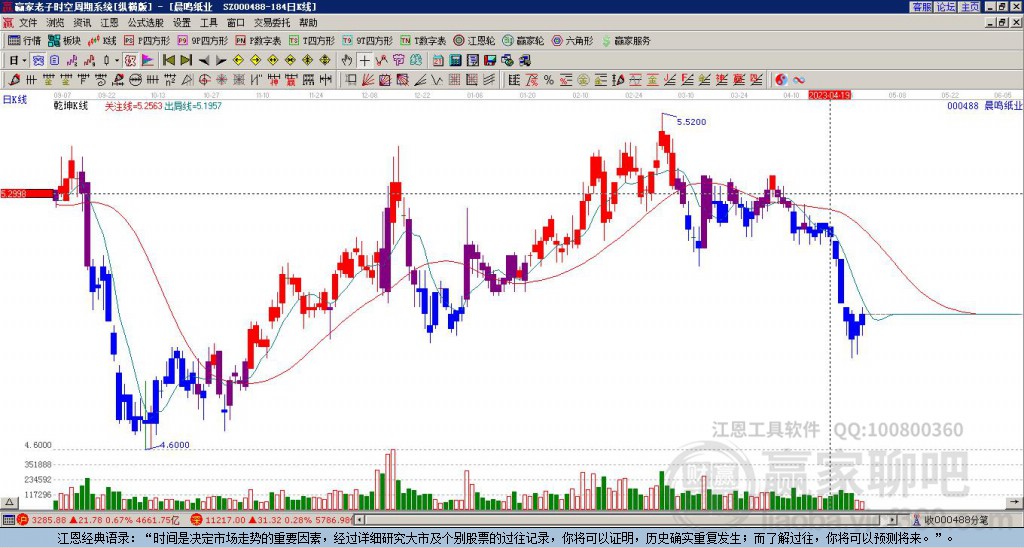Open the 江恩 menu

[x=110, y=23]
